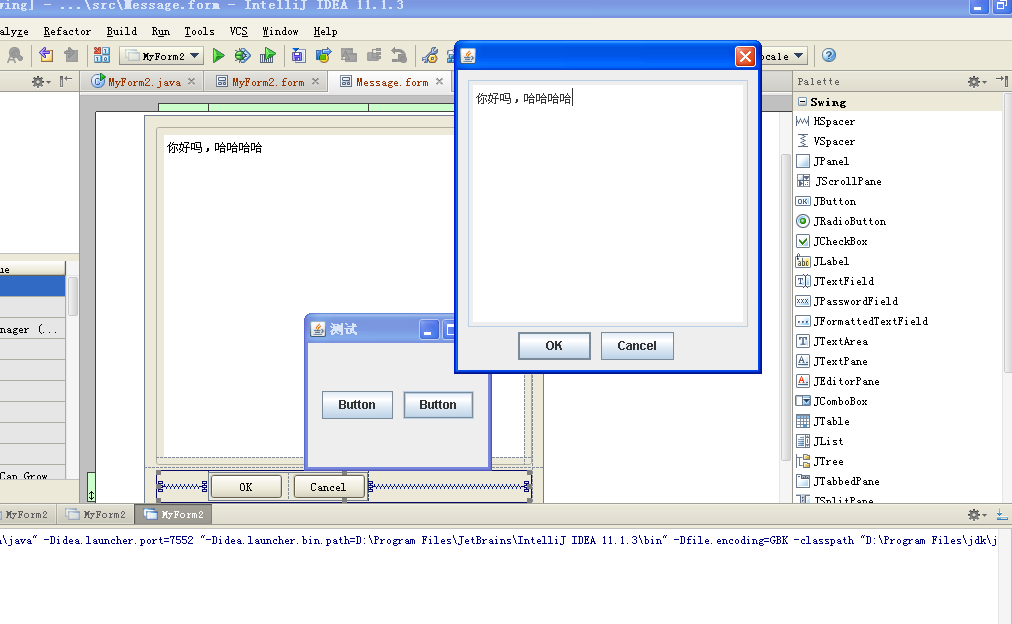The width and height of the screenshot is (1012, 624).
Task: Open the Run menu
Action: [x=161, y=31]
